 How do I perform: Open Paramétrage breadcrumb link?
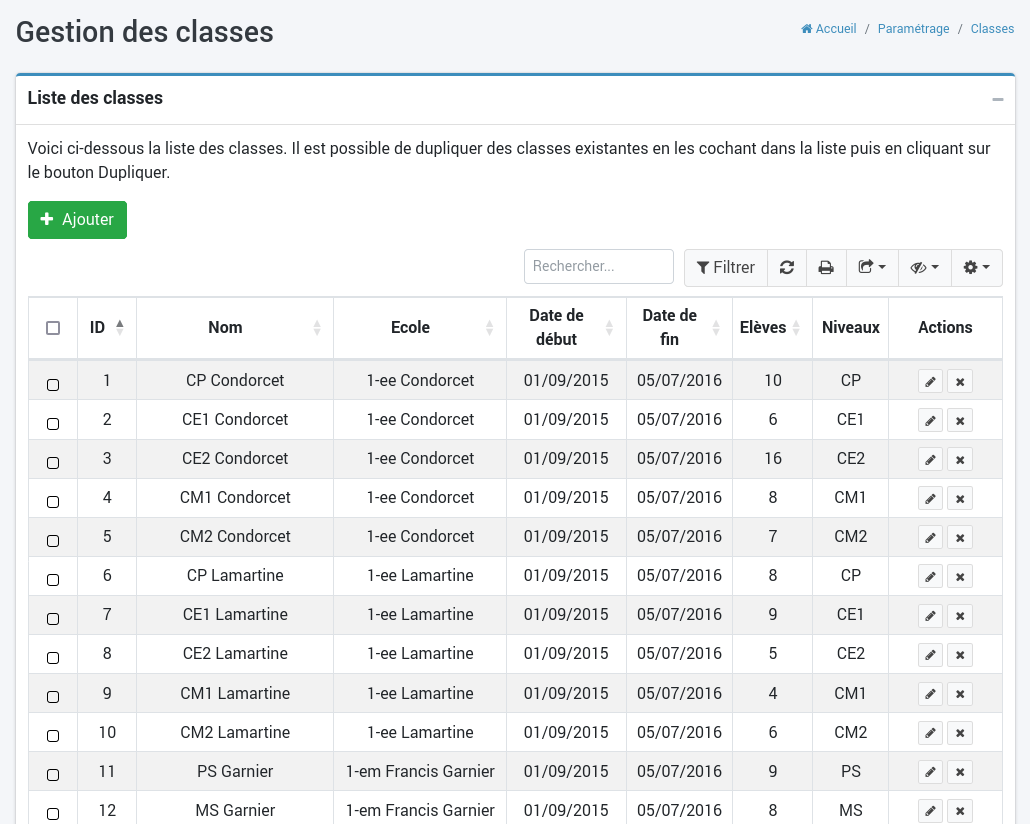tap(913, 29)
